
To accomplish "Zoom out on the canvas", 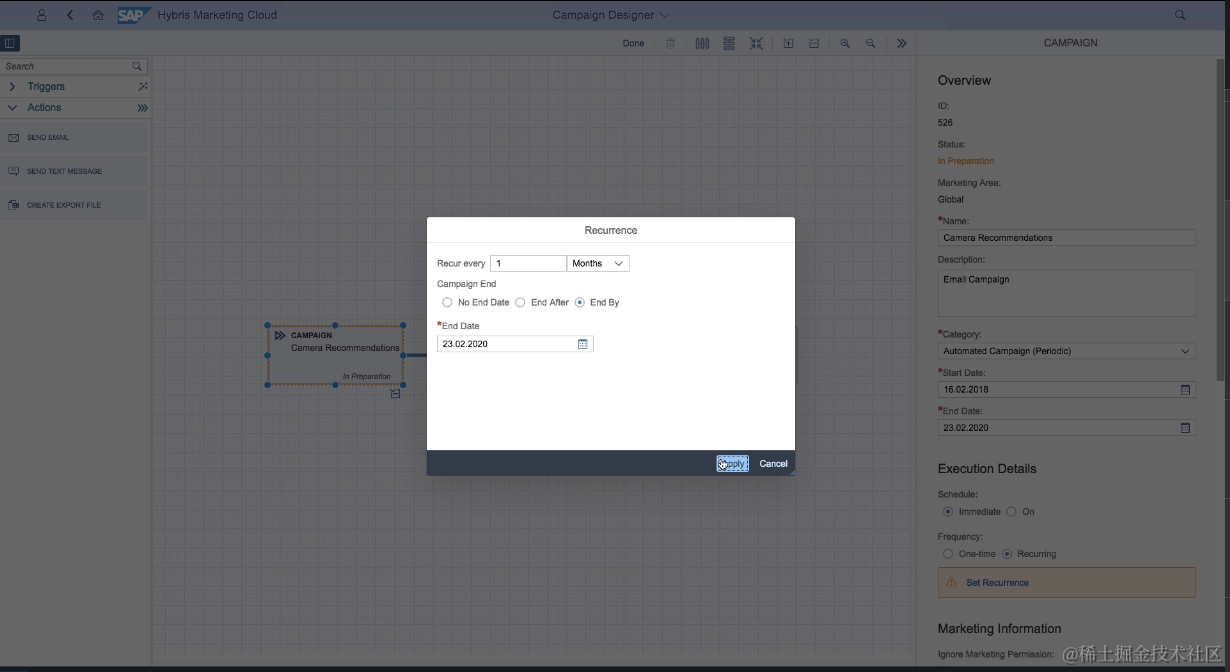I will (x=870, y=43).
